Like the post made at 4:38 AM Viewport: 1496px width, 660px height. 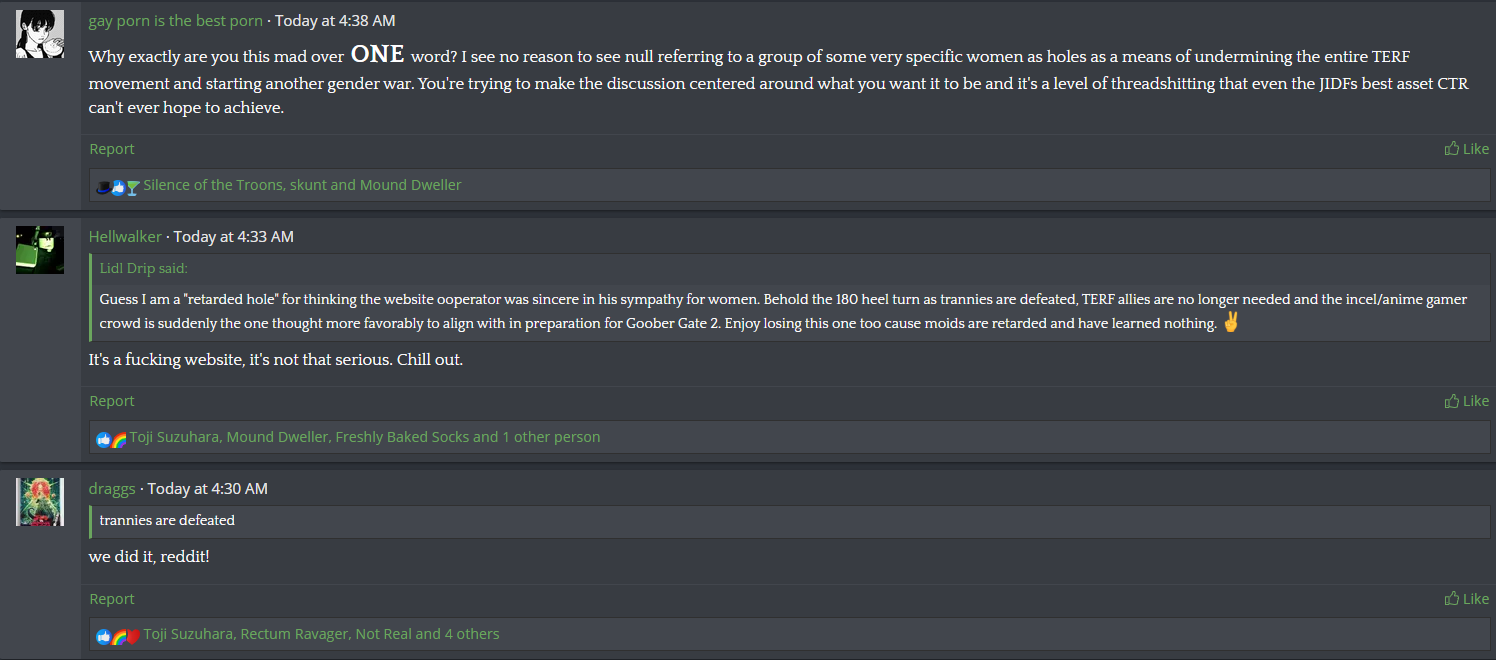coord(1466,149)
